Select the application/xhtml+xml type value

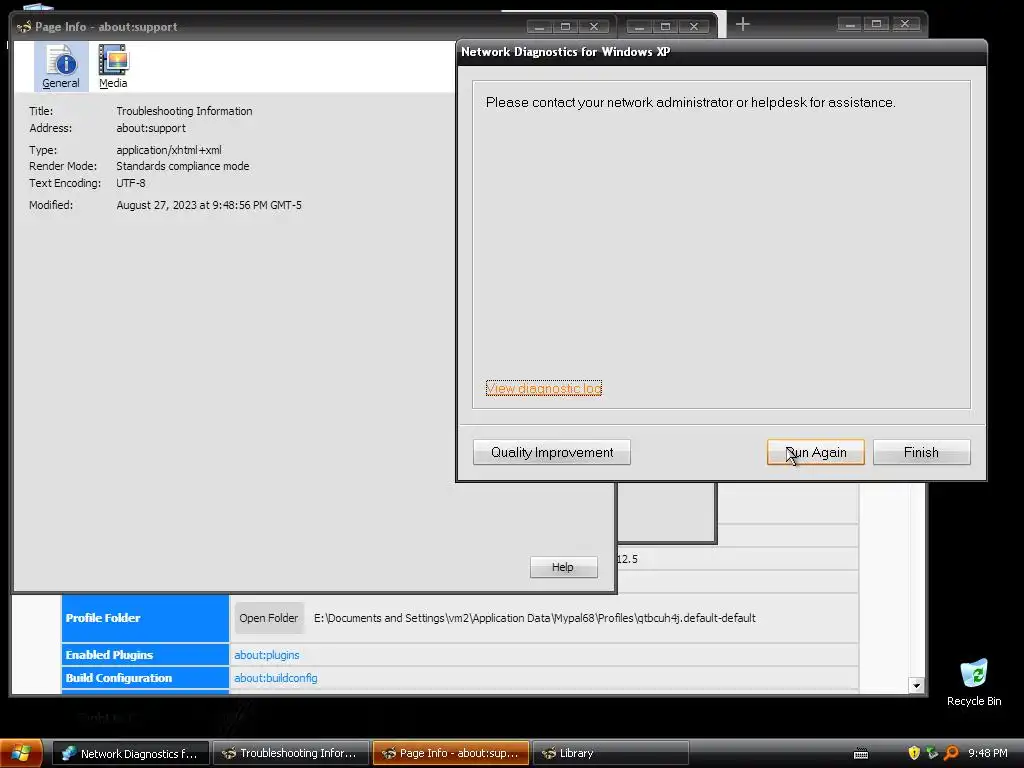click(x=168, y=150)
